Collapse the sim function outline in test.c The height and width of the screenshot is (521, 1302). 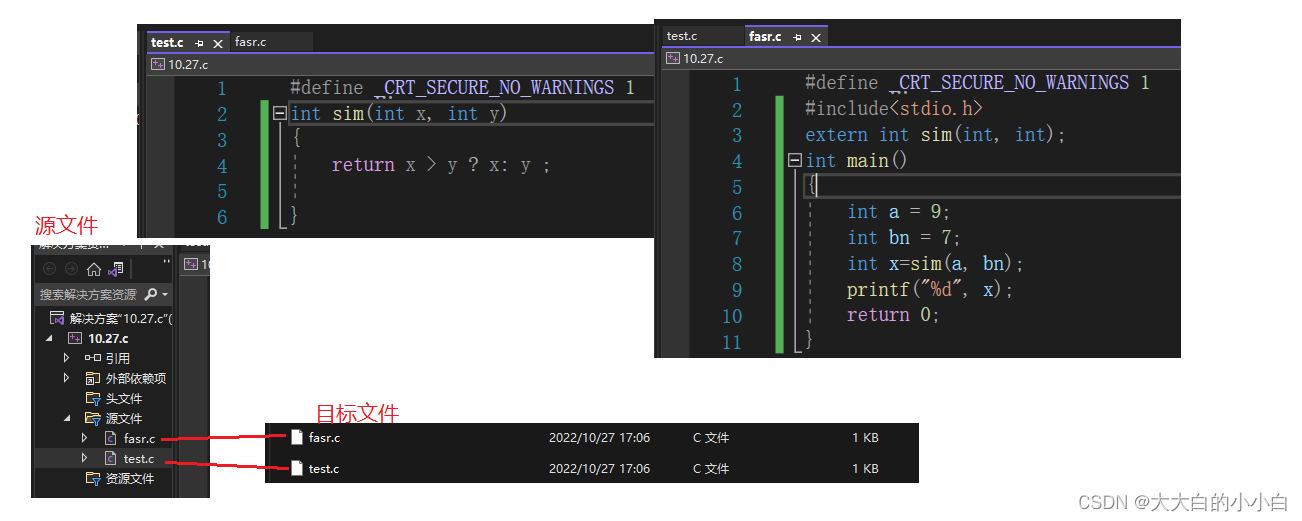pyautogui.click(x=279, y=114)
